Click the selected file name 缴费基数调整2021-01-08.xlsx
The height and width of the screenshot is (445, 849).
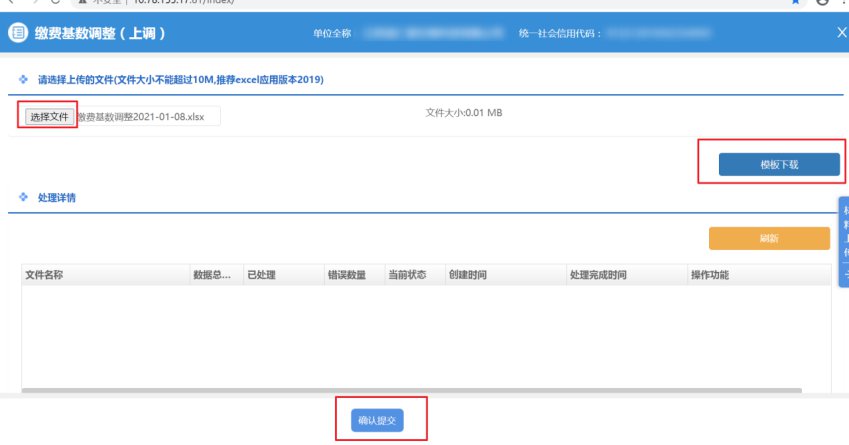pyautogui.click(x=141, y=117)
